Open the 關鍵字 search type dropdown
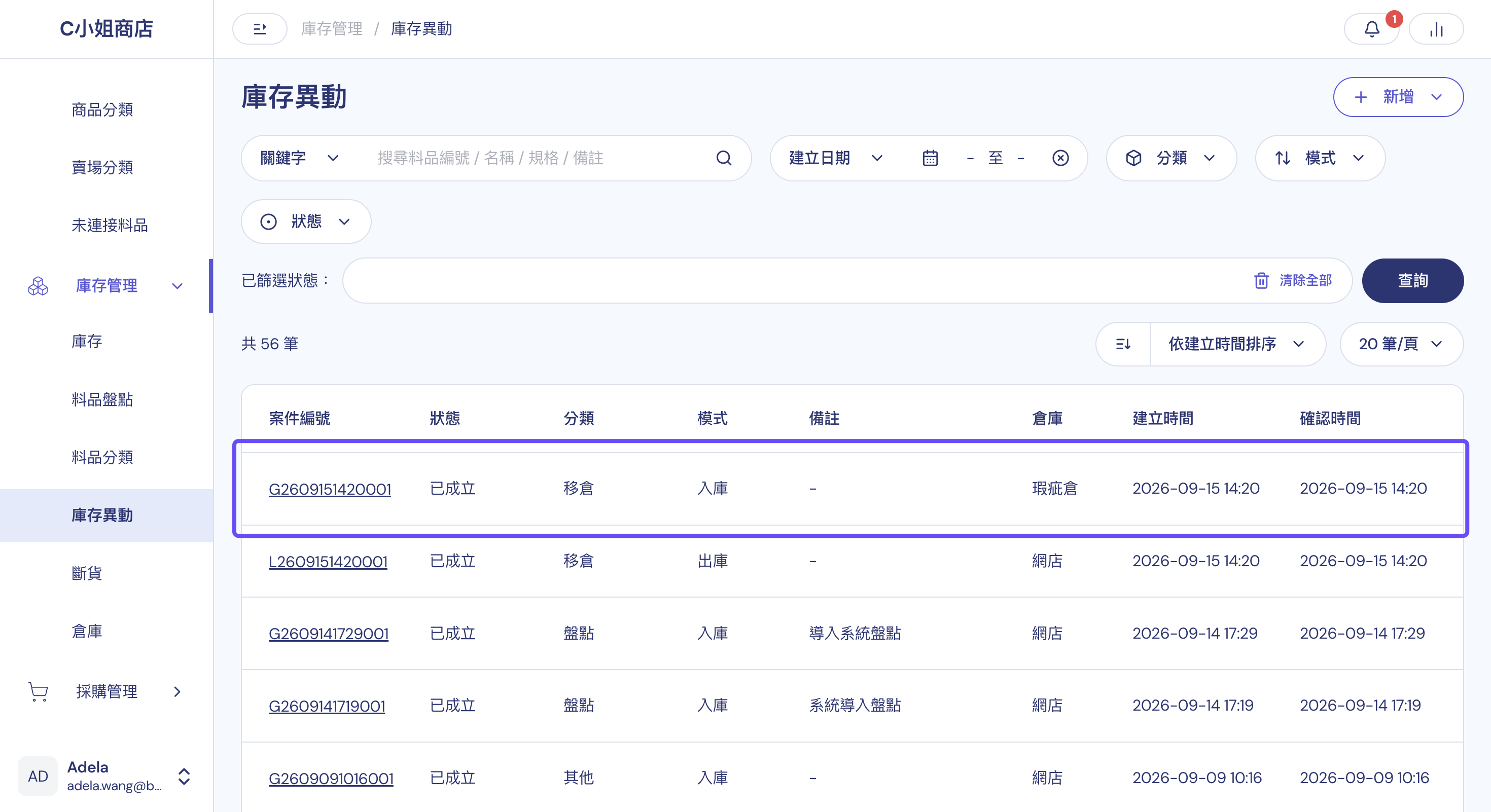1491x812 pixels. point(299,158)
